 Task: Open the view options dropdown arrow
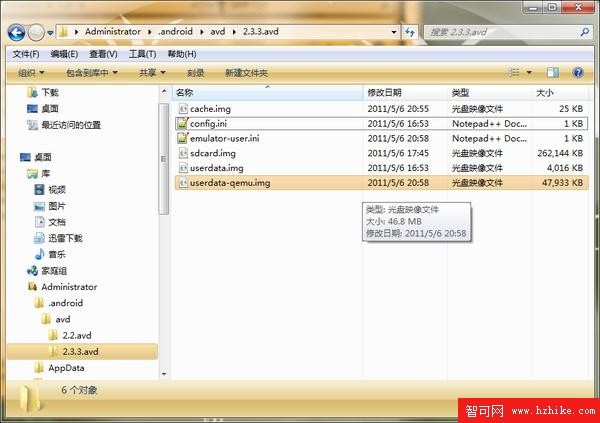click(529, 72)
